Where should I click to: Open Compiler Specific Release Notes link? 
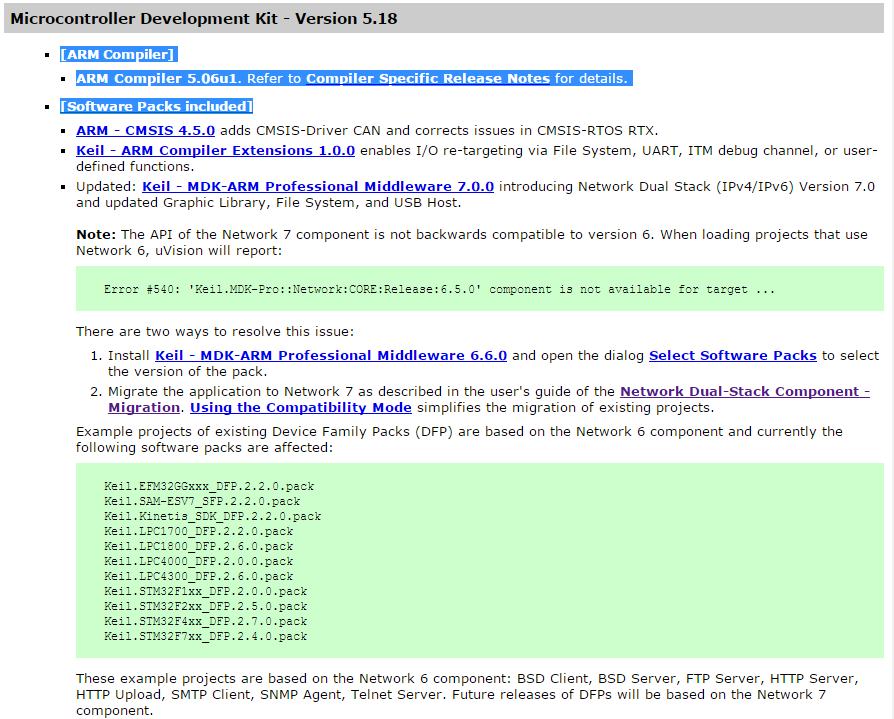click(x=428, y=79)
